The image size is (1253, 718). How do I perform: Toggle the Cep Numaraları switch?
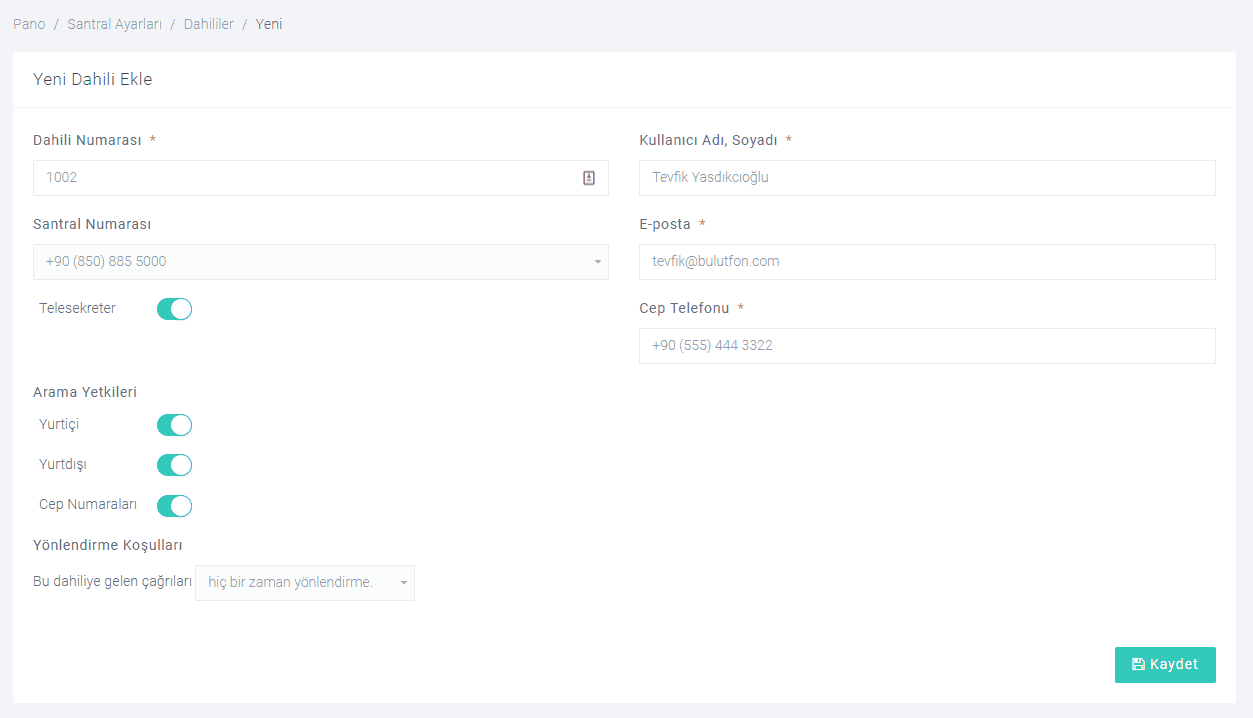[x=174, y=505]
